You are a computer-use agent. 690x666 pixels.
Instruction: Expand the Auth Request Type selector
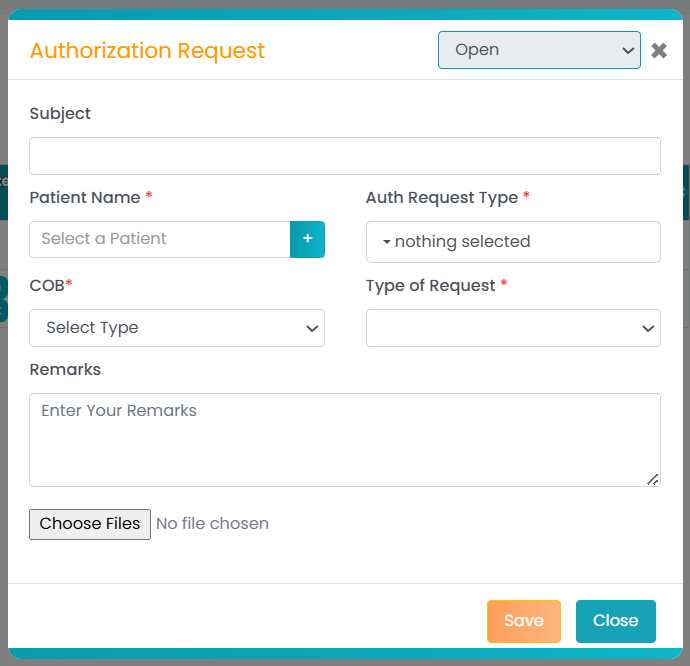[513, 242]
